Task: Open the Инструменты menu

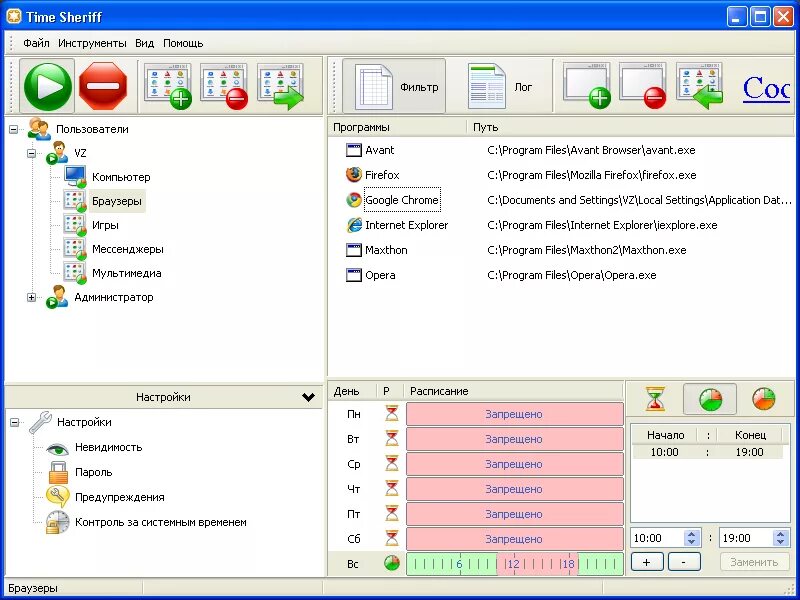Action: coord(92,43)
